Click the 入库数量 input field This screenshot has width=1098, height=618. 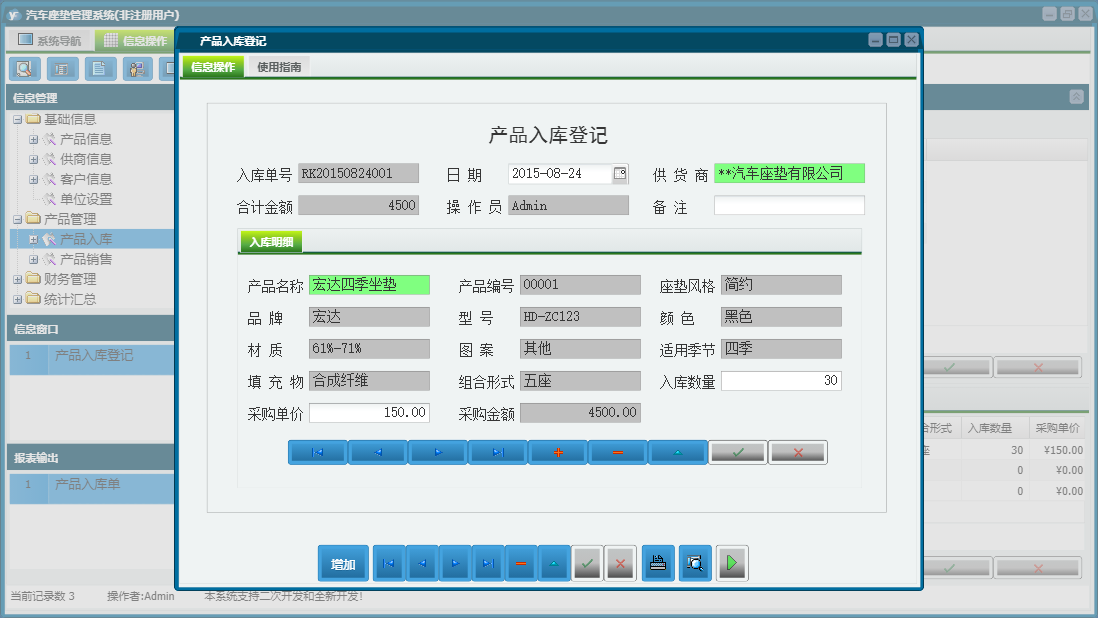(x=780, y=381)
